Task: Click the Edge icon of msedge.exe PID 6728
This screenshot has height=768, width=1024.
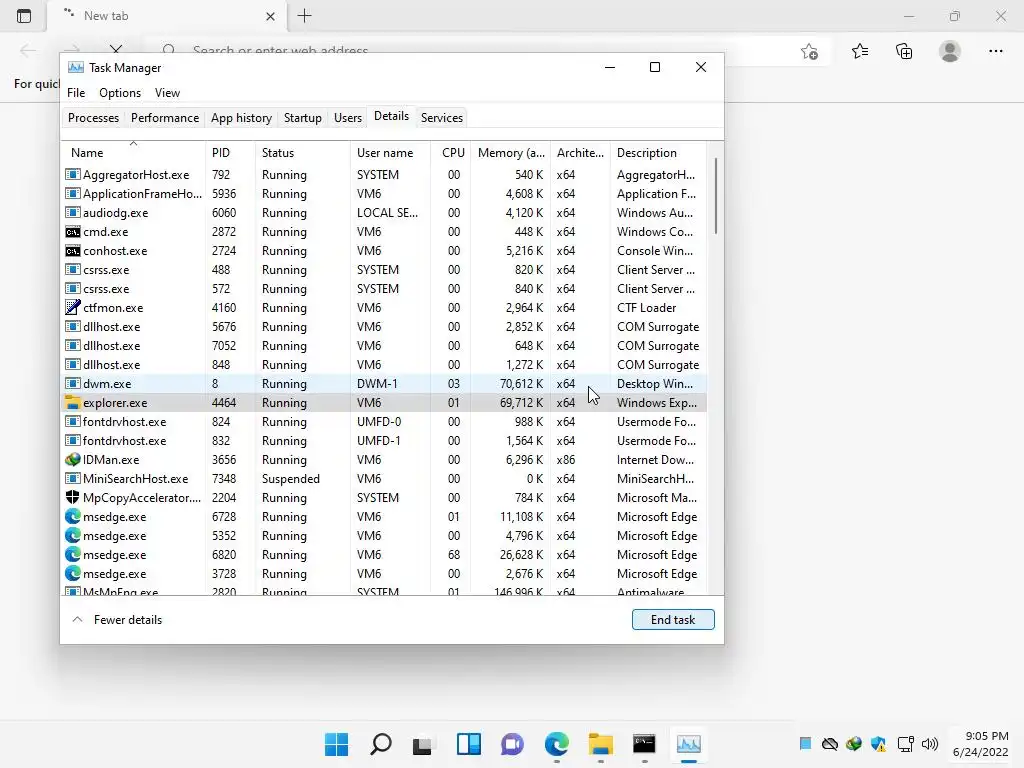Action: pyautogui.click(x=72, y=517)
